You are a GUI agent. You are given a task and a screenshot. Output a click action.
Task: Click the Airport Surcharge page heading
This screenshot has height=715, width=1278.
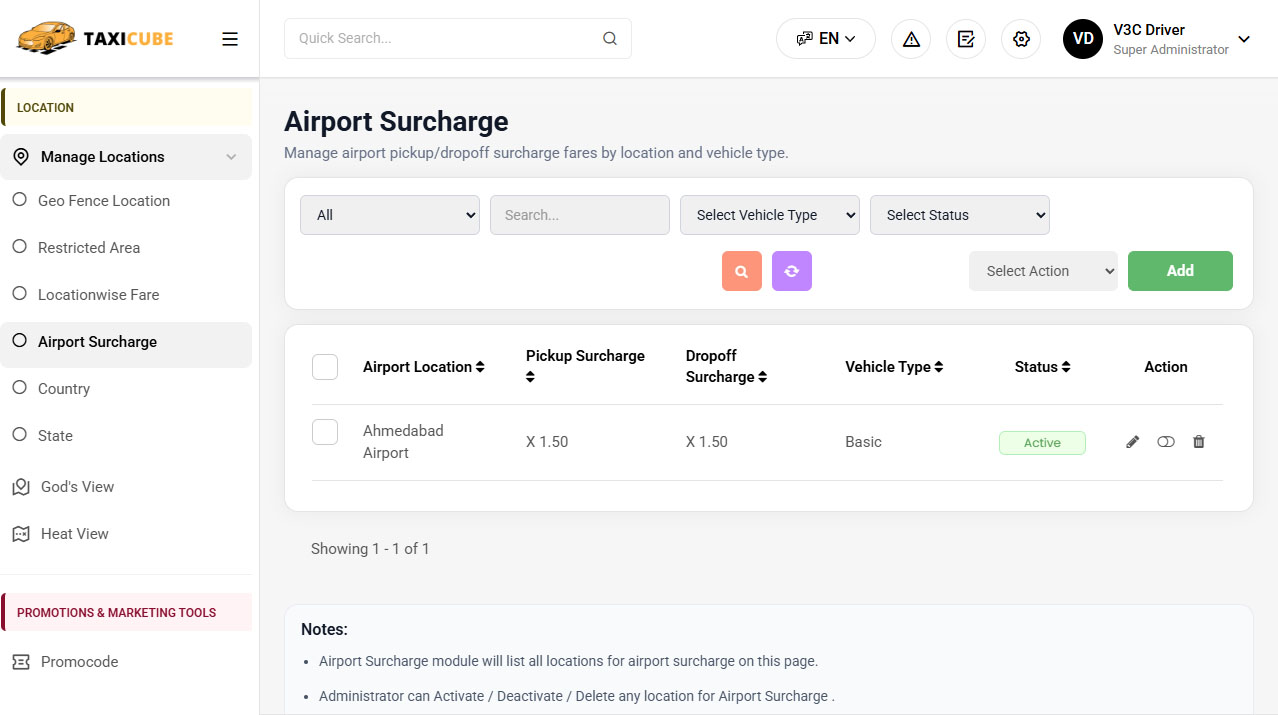coord(396,121)
